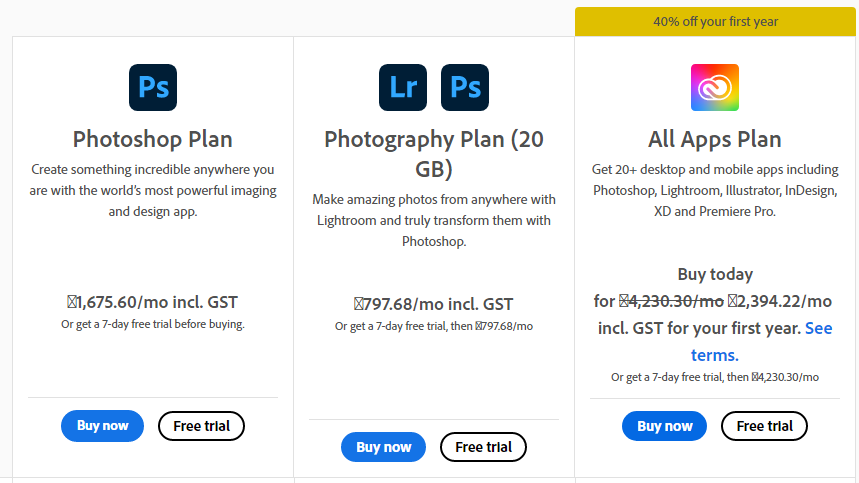859x483 pixels.
Task: Click the Photoshop icon in Photography Plan
Action: click(465, 87)
